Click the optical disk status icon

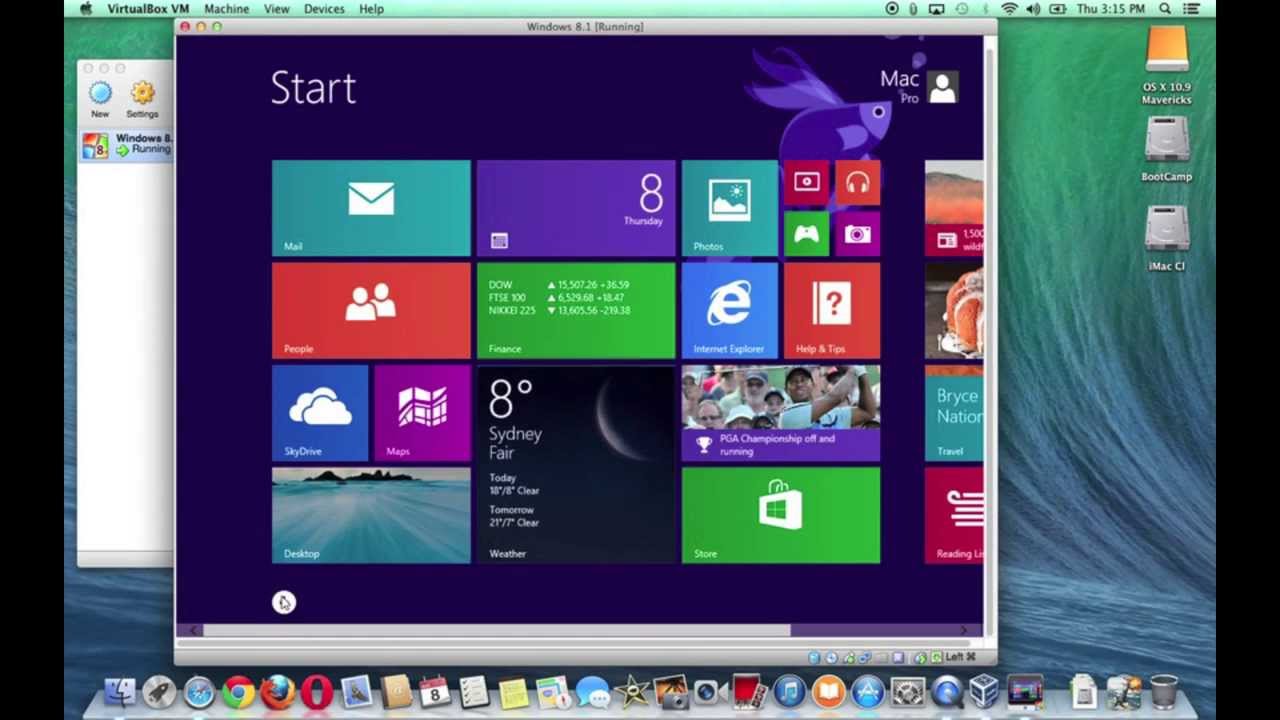click(831, 657)
